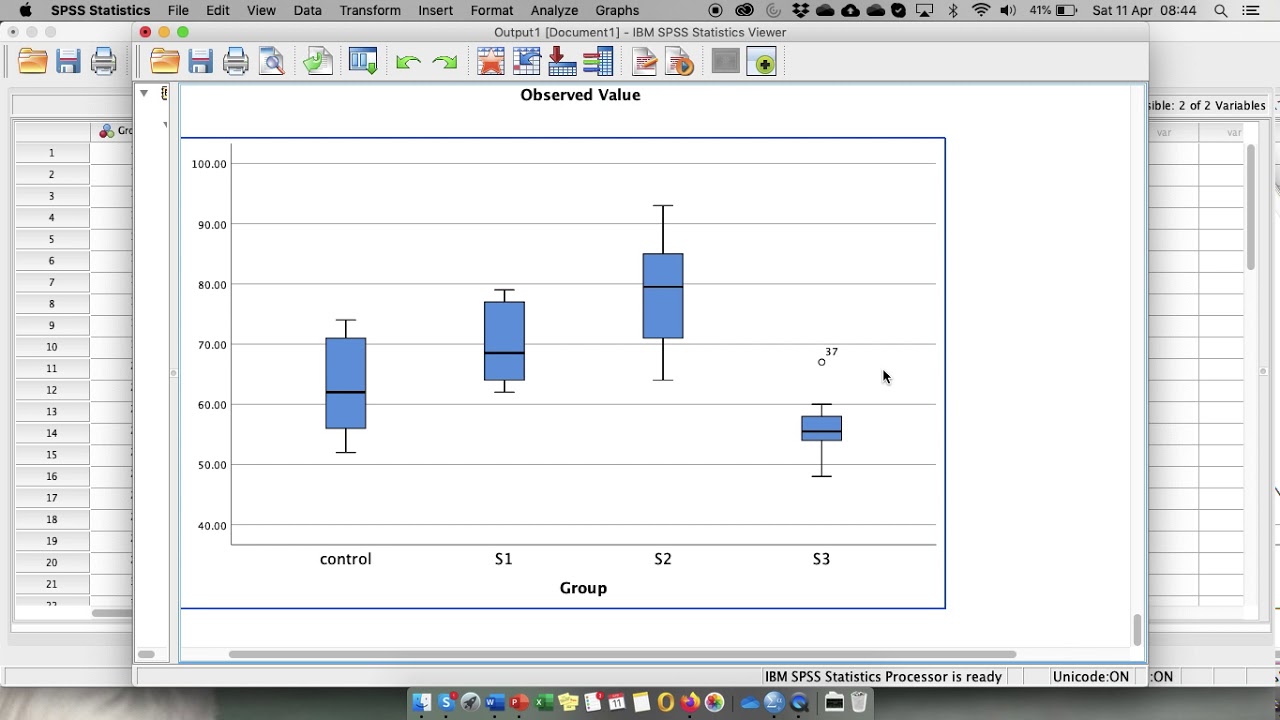Open PowerPoint from the Dock
Screen dimensions: 1280x720
(x=519, y=703)
